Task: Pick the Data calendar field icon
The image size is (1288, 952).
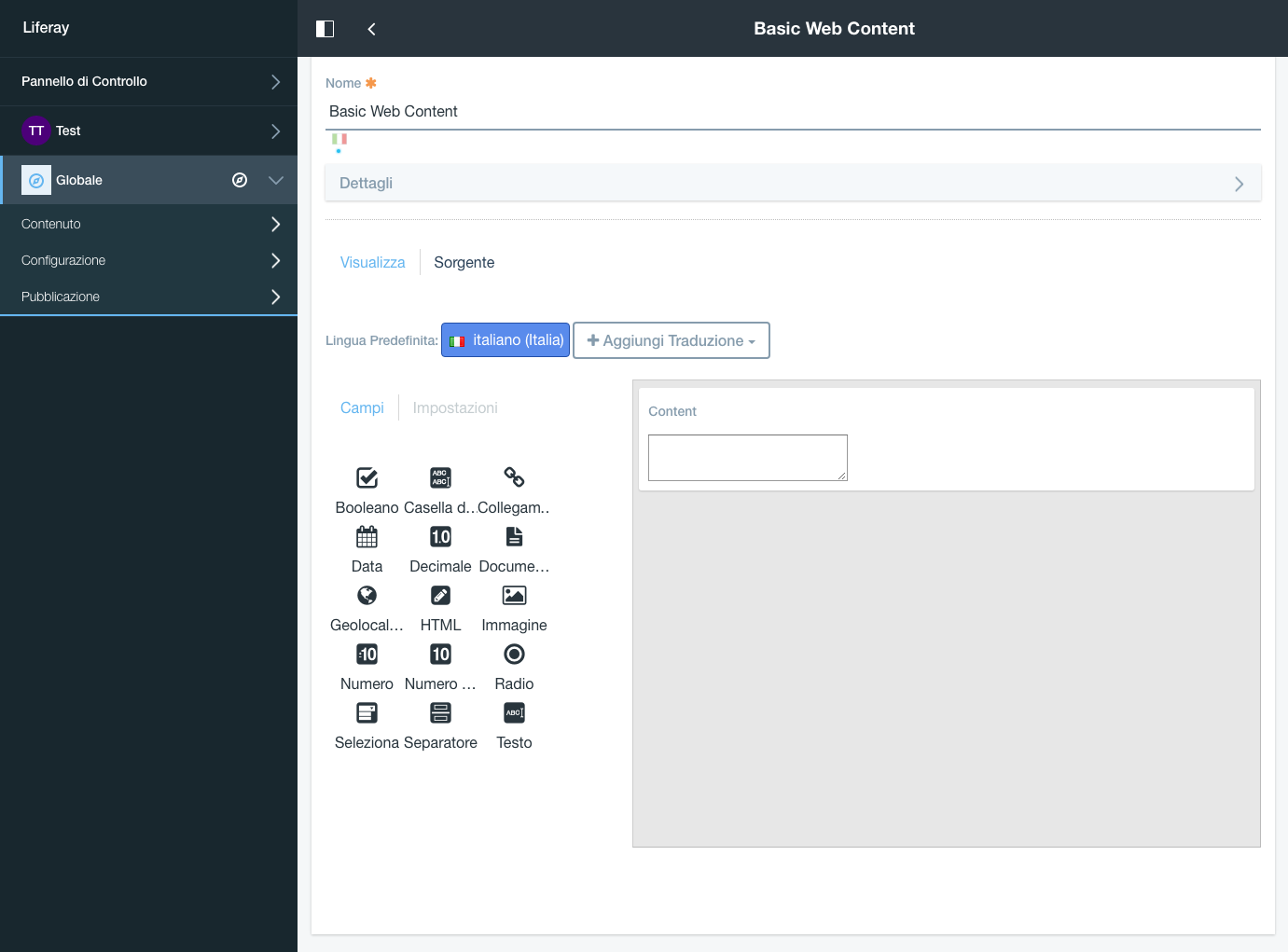Action: tap(367, 536)
